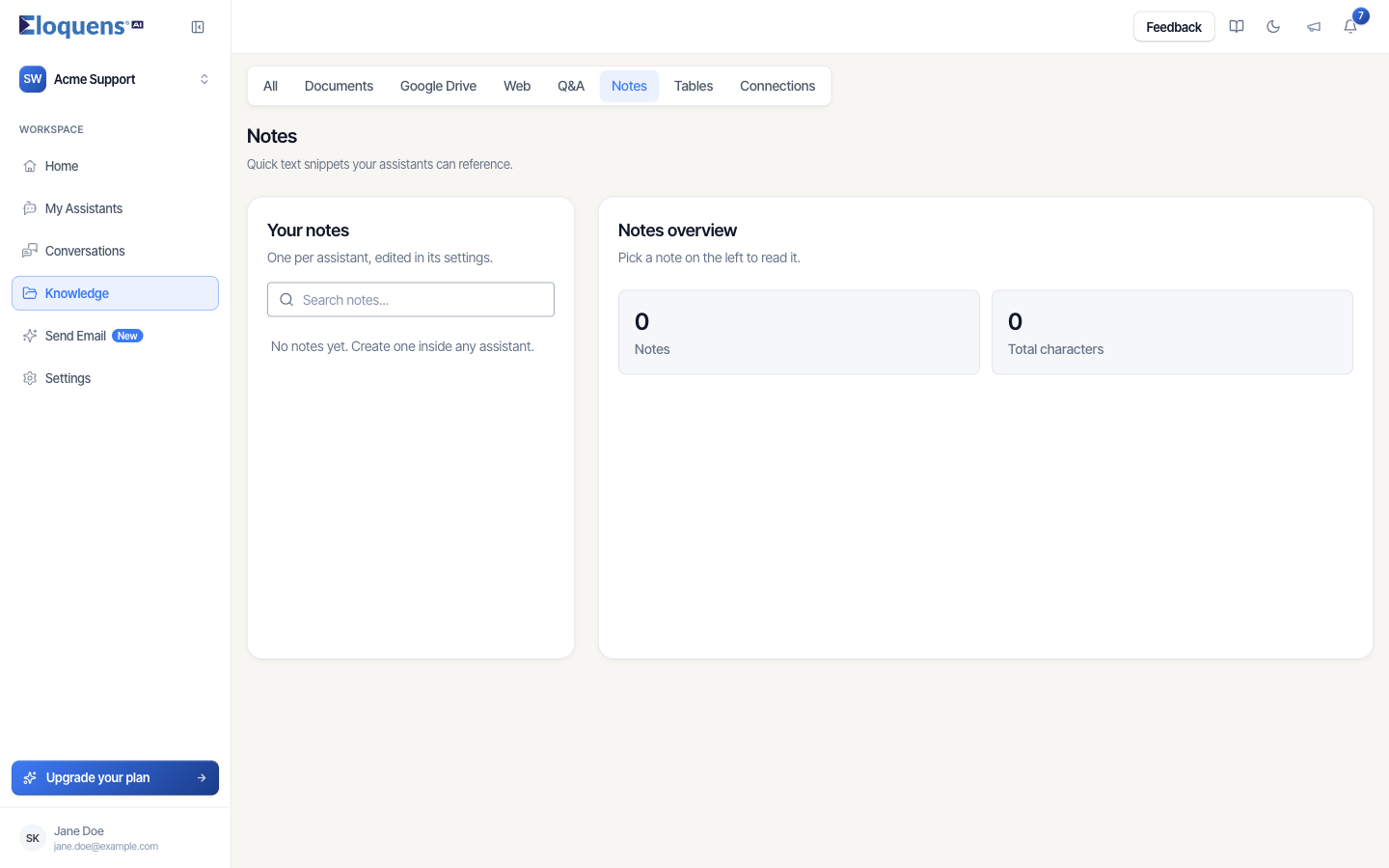This screenshot has height=868, width=1389.
Task: Click 'No notes yet' empty message
Action: 402,346
